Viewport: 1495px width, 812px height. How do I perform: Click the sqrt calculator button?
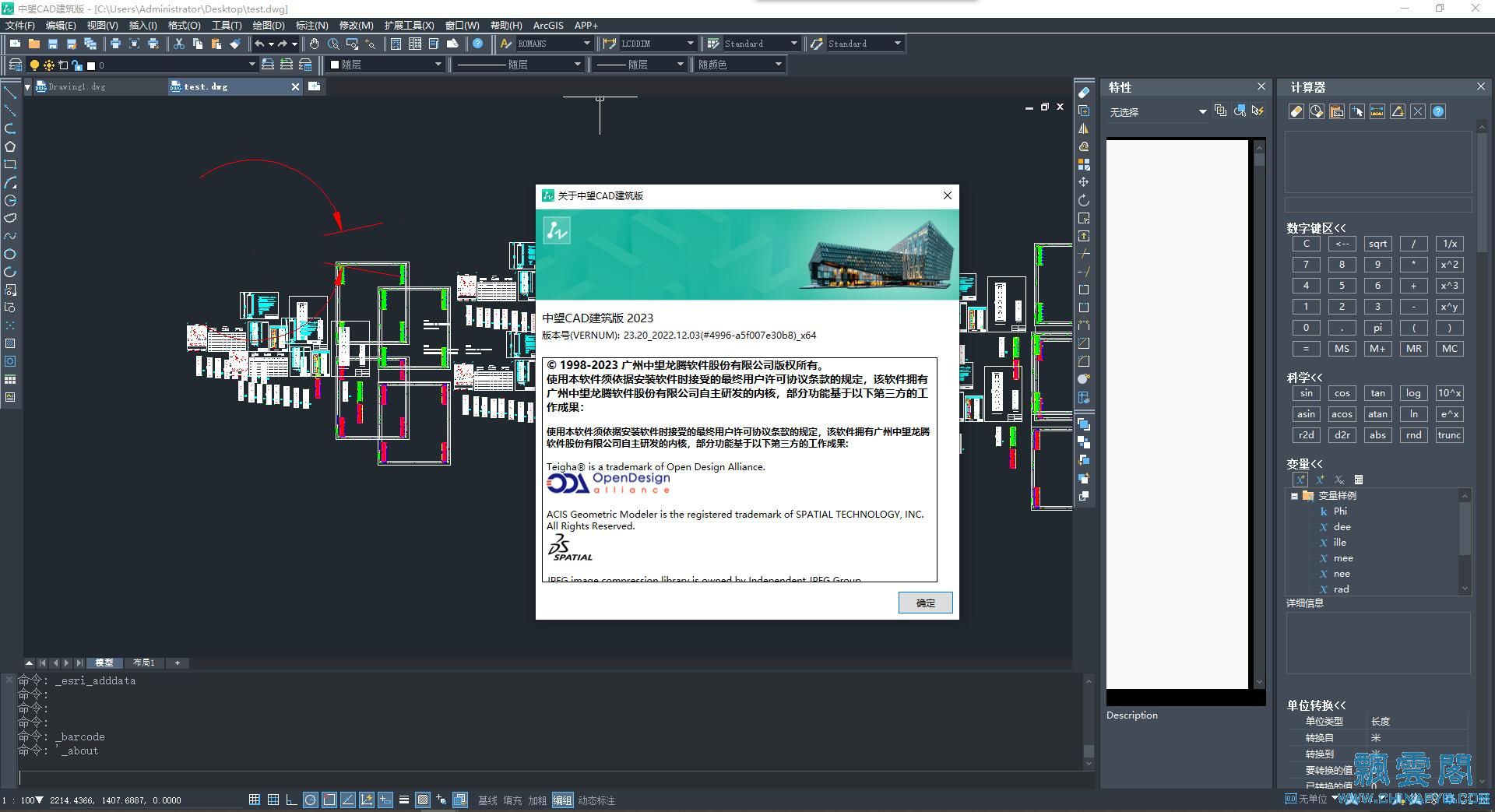[x=1377, y=244]
